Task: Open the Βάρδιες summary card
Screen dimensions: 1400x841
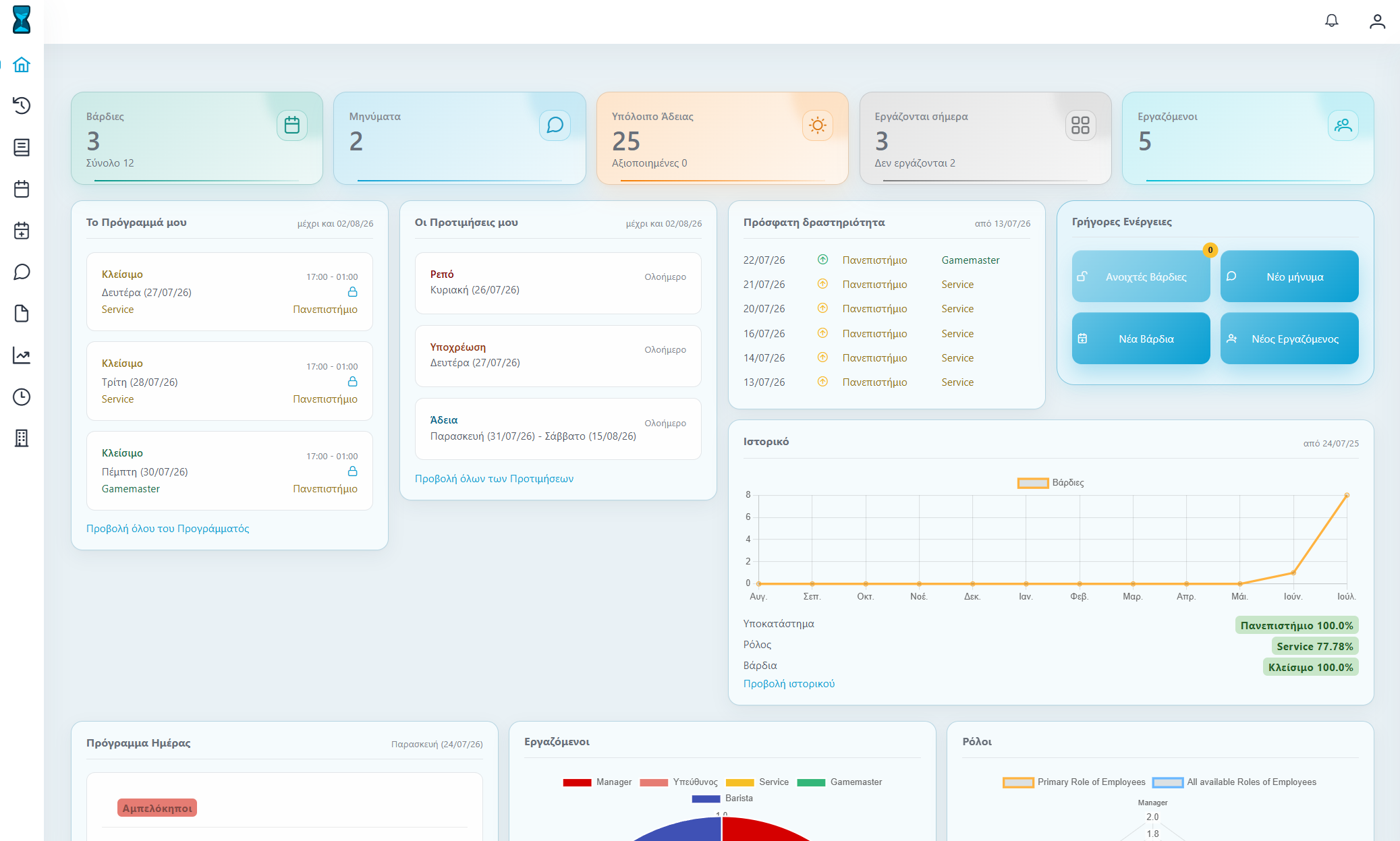Action: point(197,138)
